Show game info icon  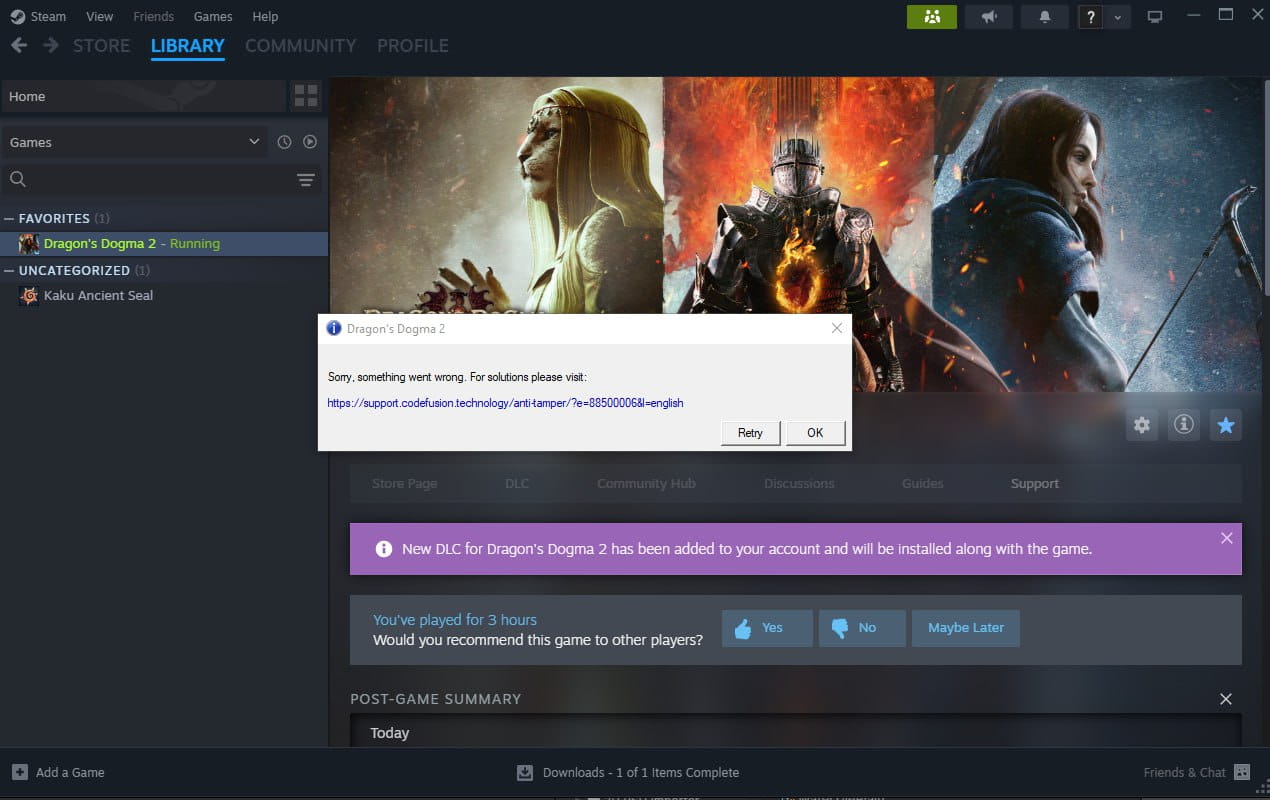pyautogui.click(x=1184, y=425)
